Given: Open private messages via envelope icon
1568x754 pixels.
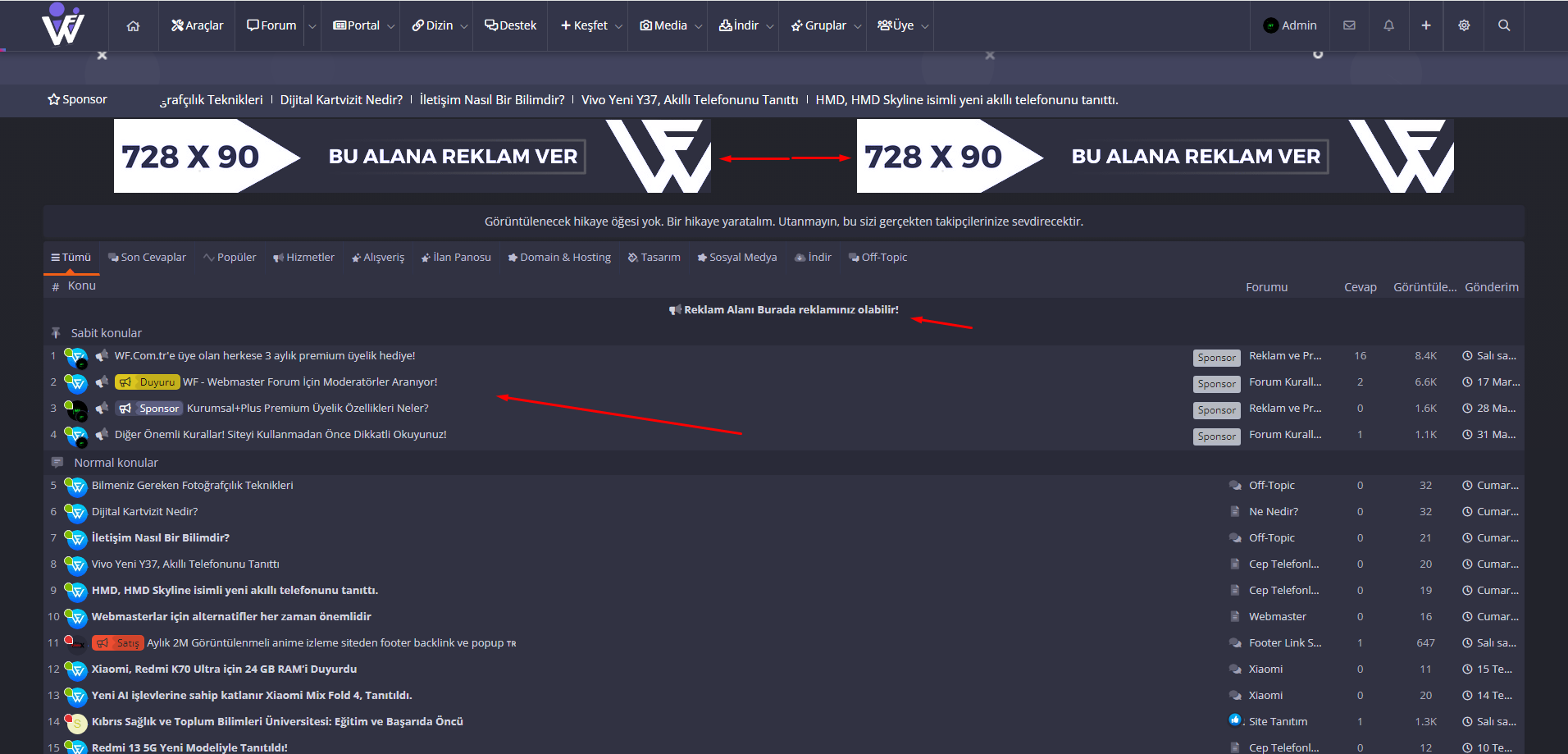Looking at the screenshot, I should click(1349, 25).
